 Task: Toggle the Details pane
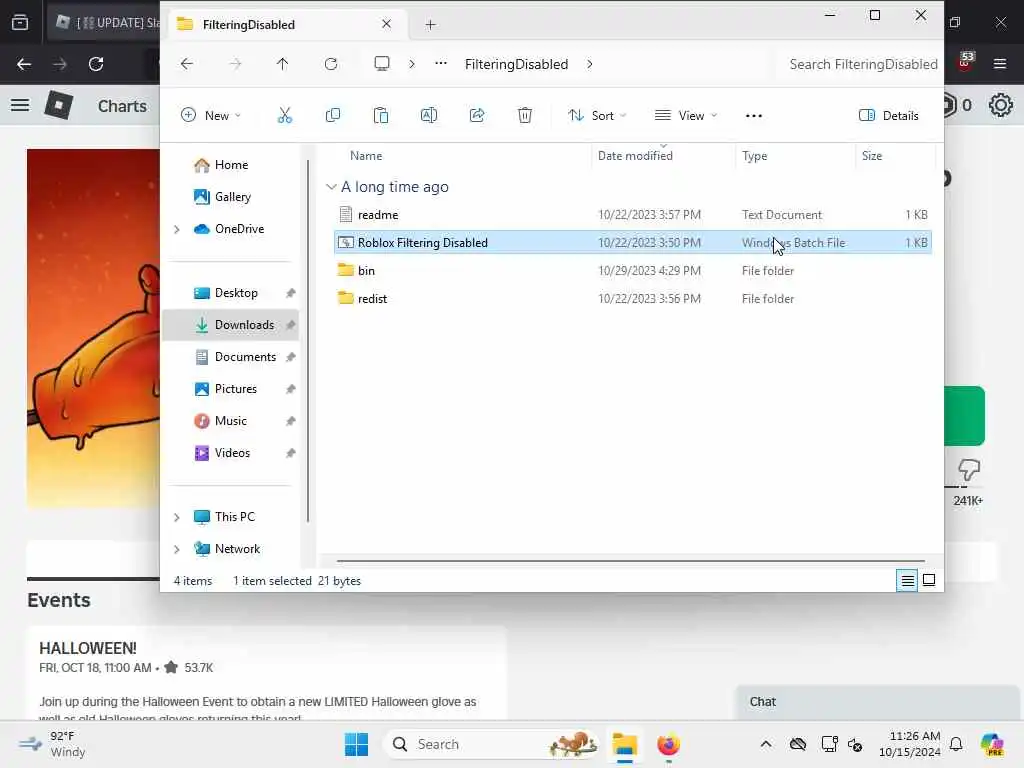coord(889,116)
